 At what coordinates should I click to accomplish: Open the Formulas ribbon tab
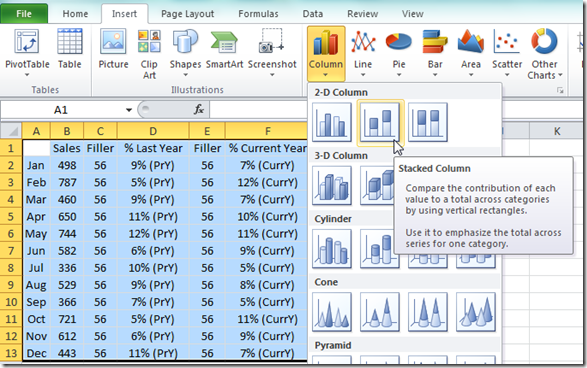[x=258, y=14]
